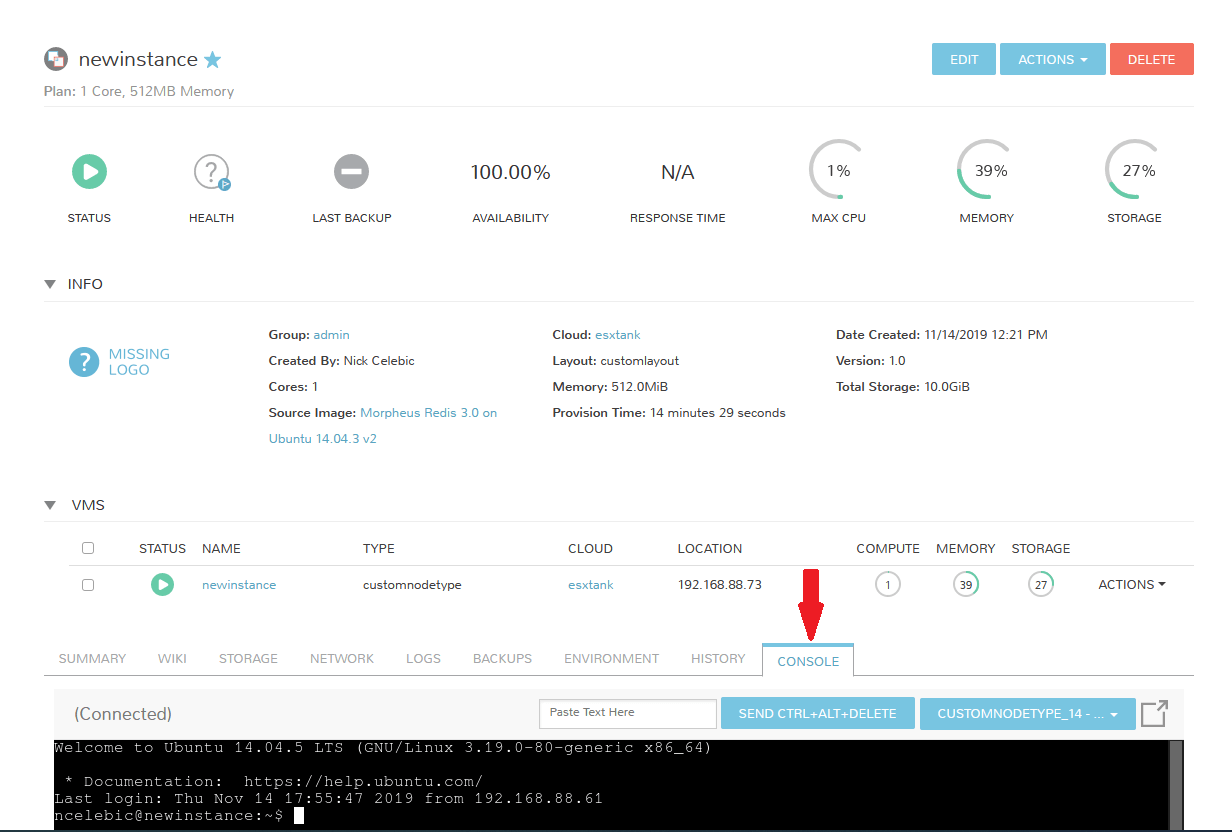Open the CUSTOMNODETYPE_14 console selector dropdown
The image size is (1232, 832).
coord(1027,713)
